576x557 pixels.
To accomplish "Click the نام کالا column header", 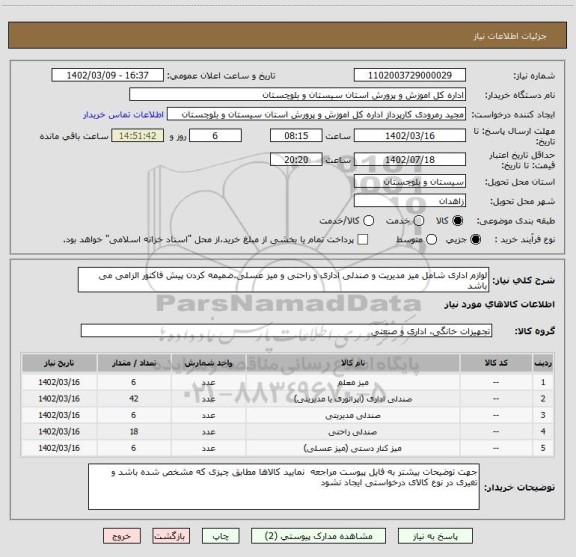I will [353, 363].
